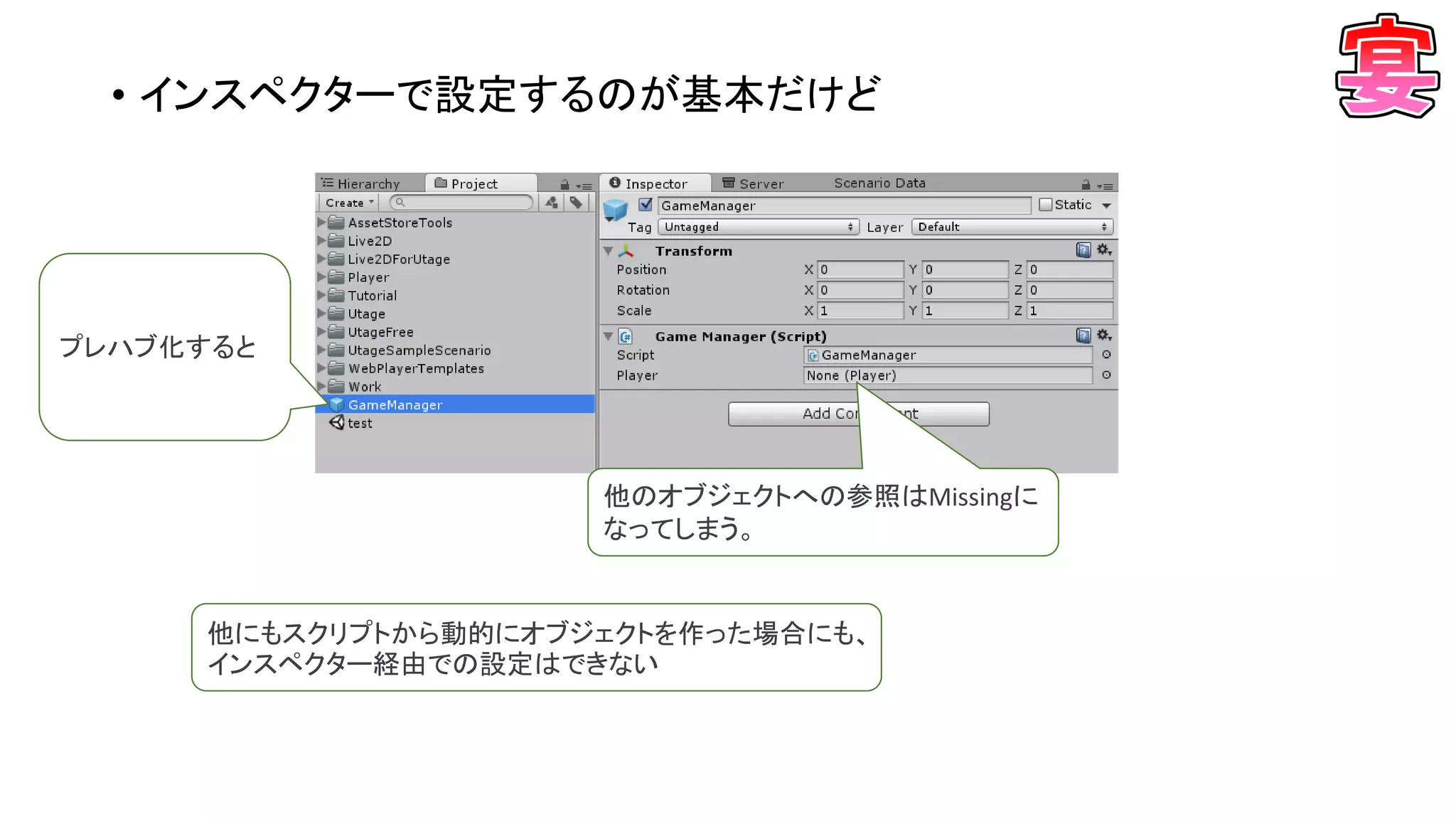The height and width of the screenshot is (819, 1456).
Task: Click the Game Manager C# script icon
Action: (x=626, y=336)
